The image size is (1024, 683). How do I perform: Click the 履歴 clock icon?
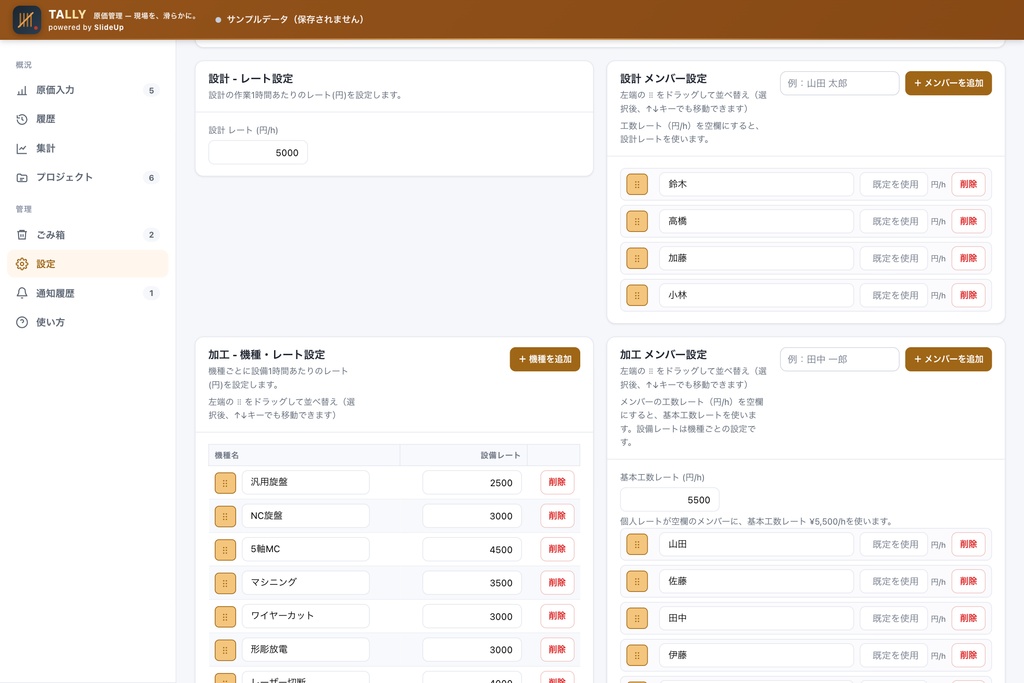(22, 119)
